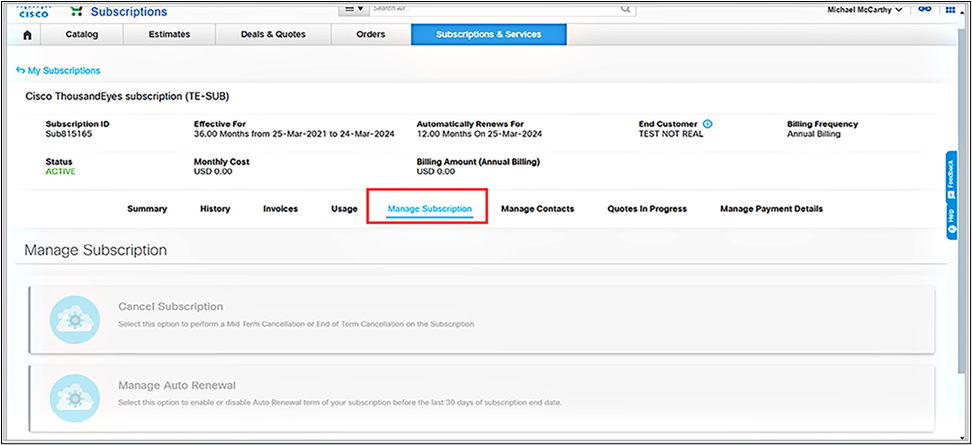The width and height of the screenshot is (972, 445).
Task: Open the apps grid icon
Action: 950,10
